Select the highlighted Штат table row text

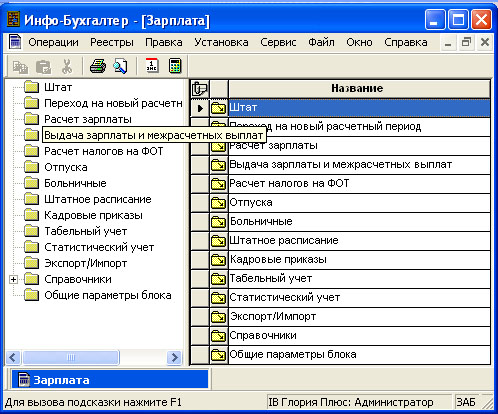(243, 108)
